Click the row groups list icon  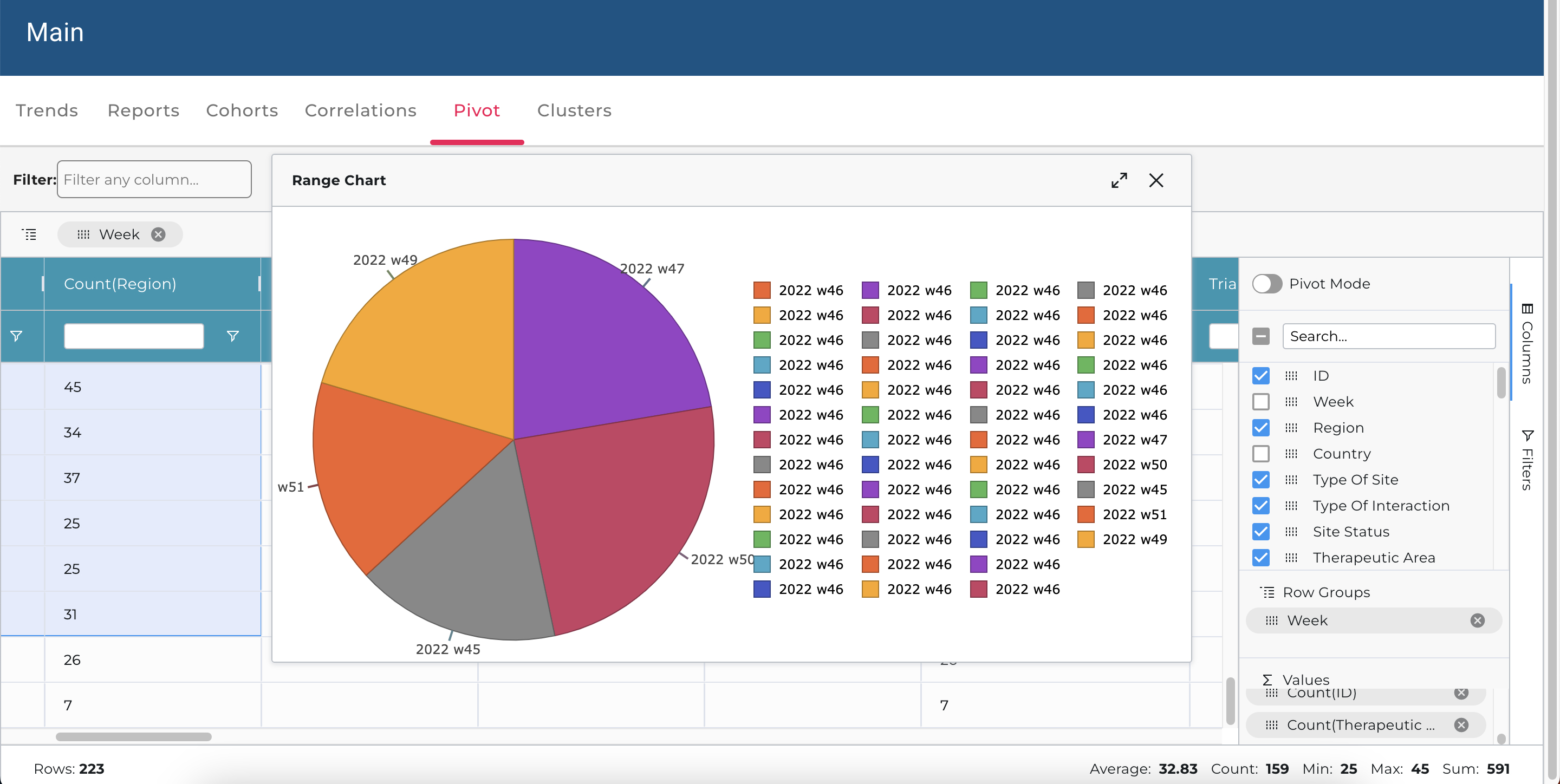[29, 234]
